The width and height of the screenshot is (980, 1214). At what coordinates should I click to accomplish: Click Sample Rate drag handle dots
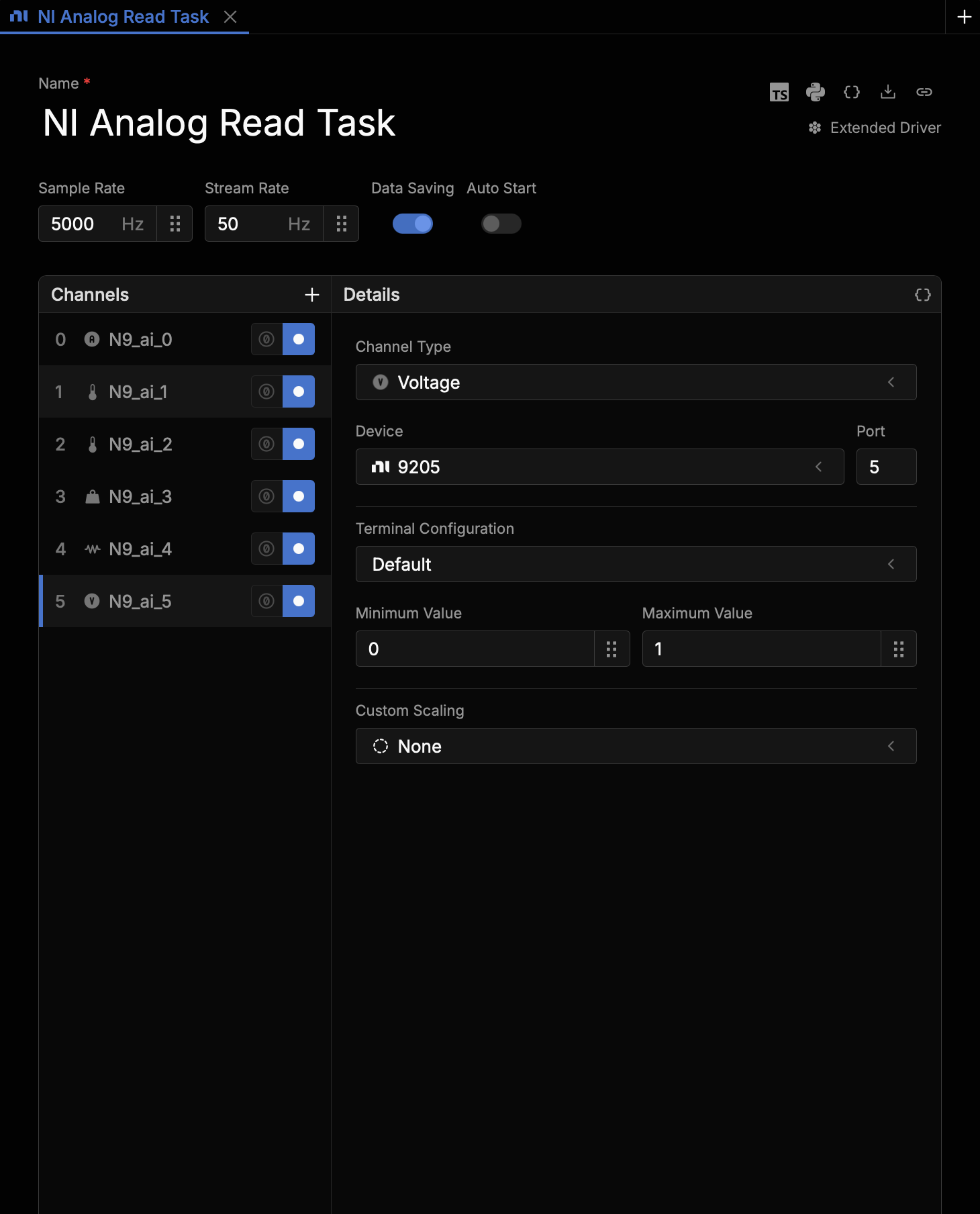(175, 224)
